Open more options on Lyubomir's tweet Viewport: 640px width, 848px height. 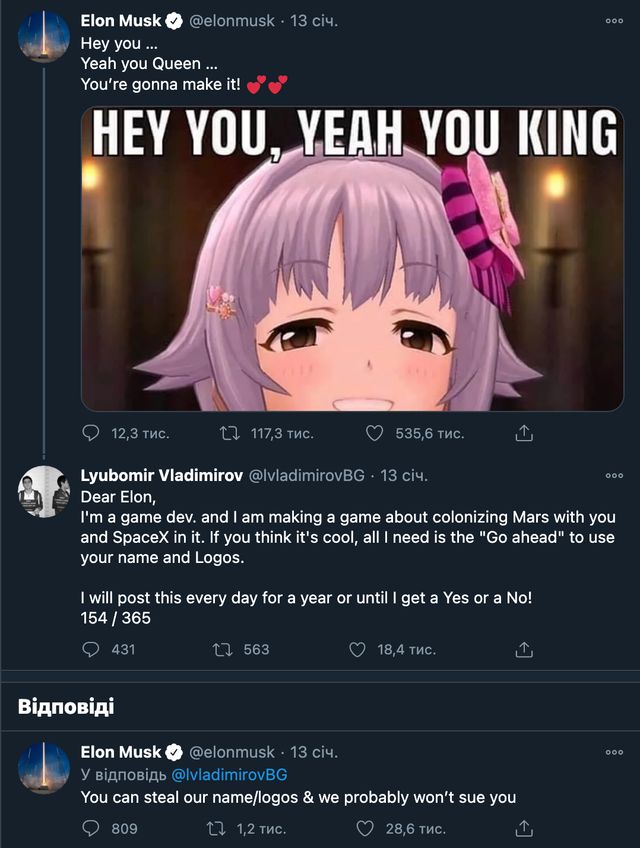614,475
